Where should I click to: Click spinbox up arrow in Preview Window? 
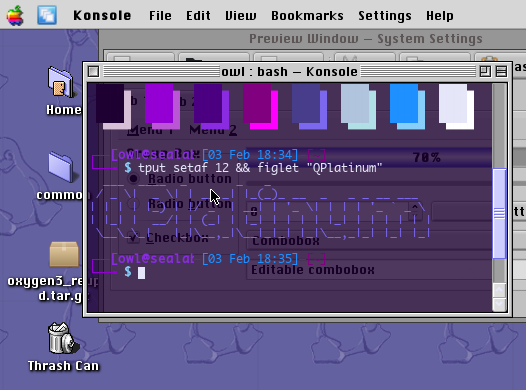[415, 207]
